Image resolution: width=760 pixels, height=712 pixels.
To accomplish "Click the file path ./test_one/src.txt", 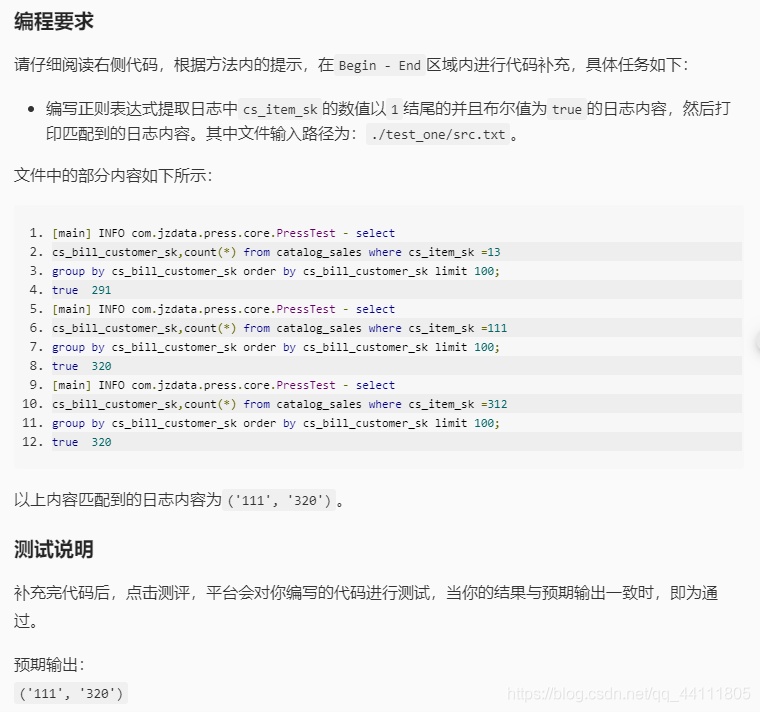I will pos(438,134).
